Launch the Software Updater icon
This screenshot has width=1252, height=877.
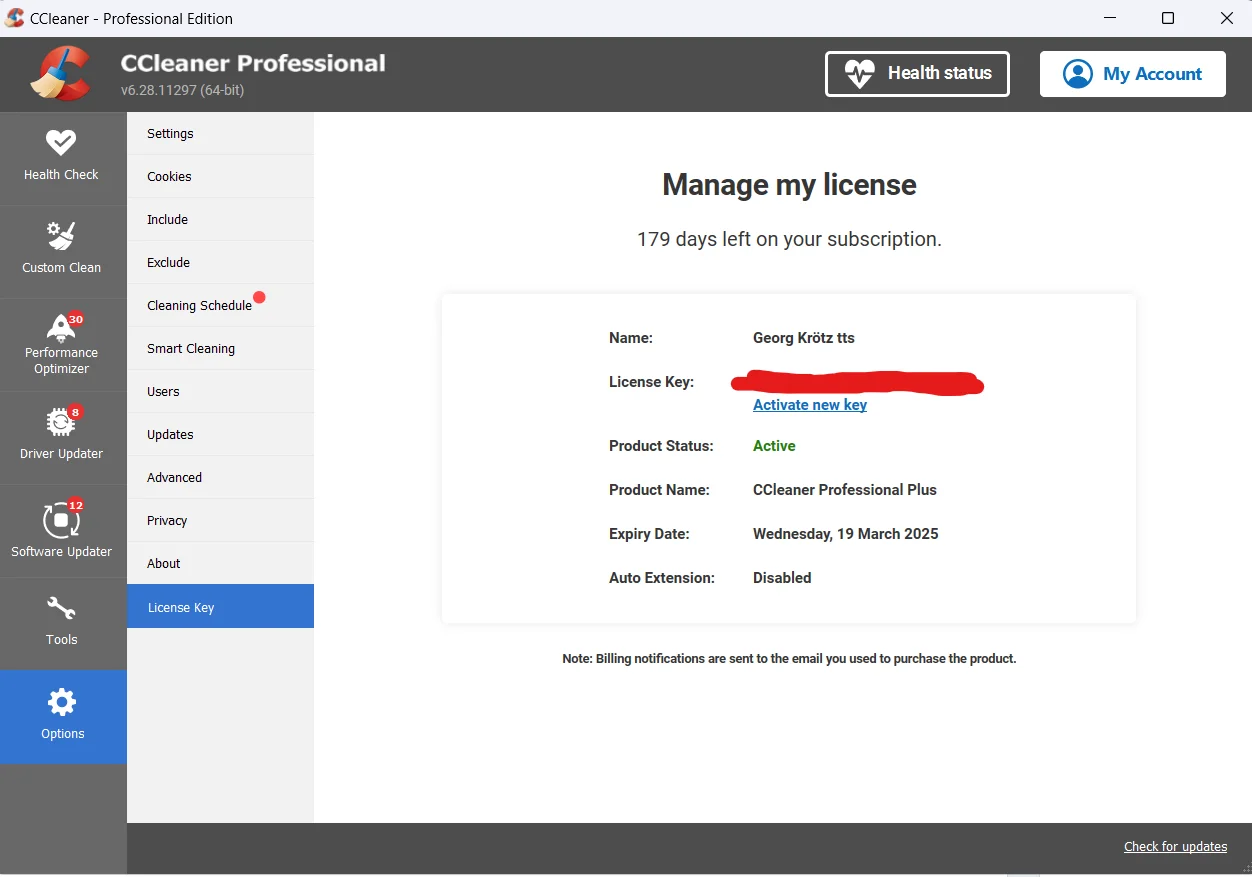click(x=61, y=520)
